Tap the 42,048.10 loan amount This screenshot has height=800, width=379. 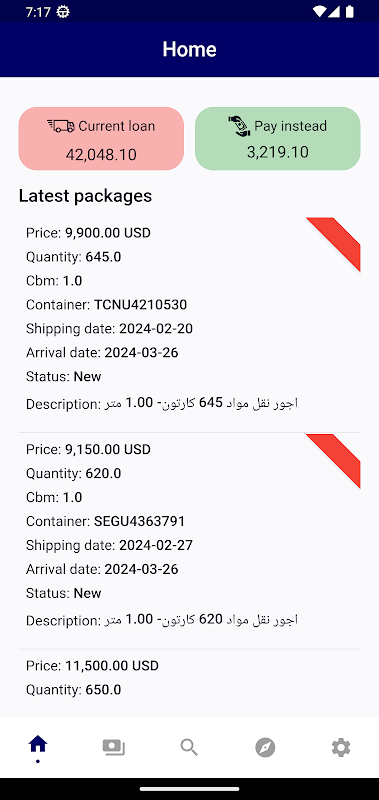tap(101, 155)
